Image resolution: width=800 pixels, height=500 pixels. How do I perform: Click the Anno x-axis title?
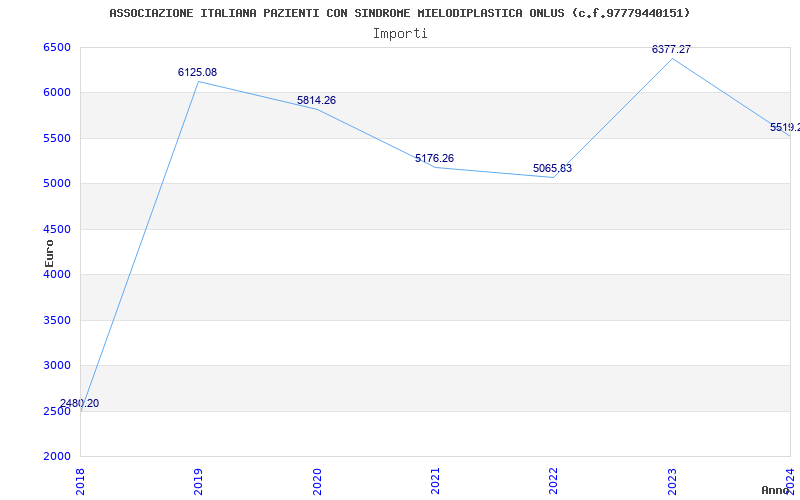pos(776,490)
